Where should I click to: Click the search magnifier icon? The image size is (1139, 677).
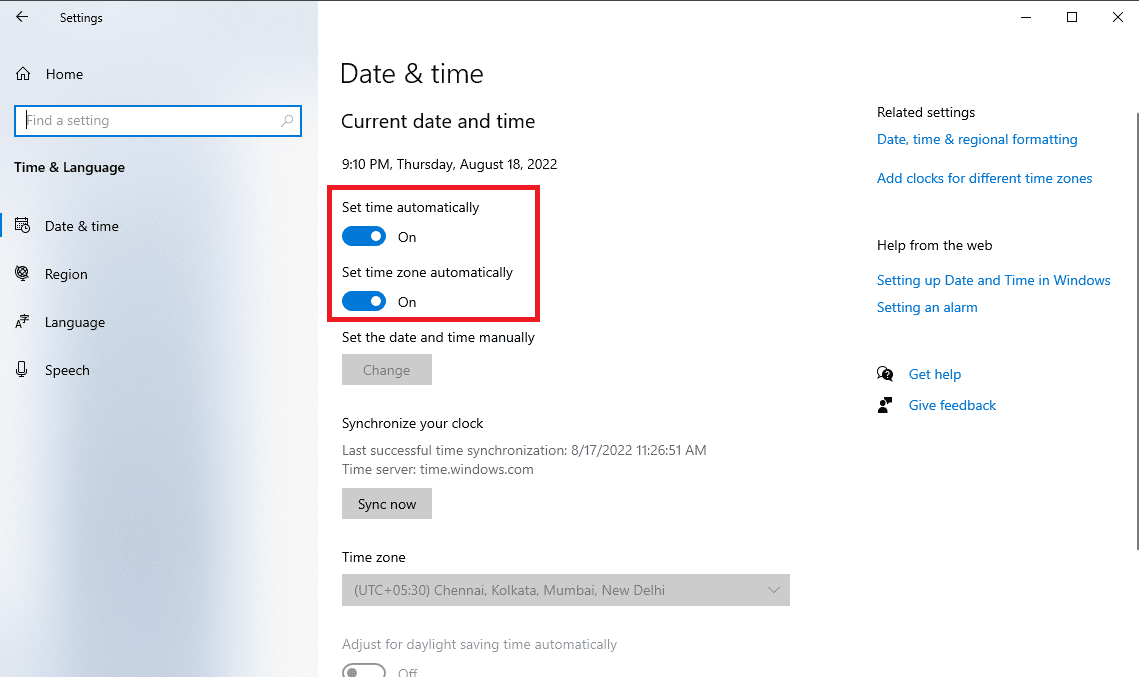point(287,121)
